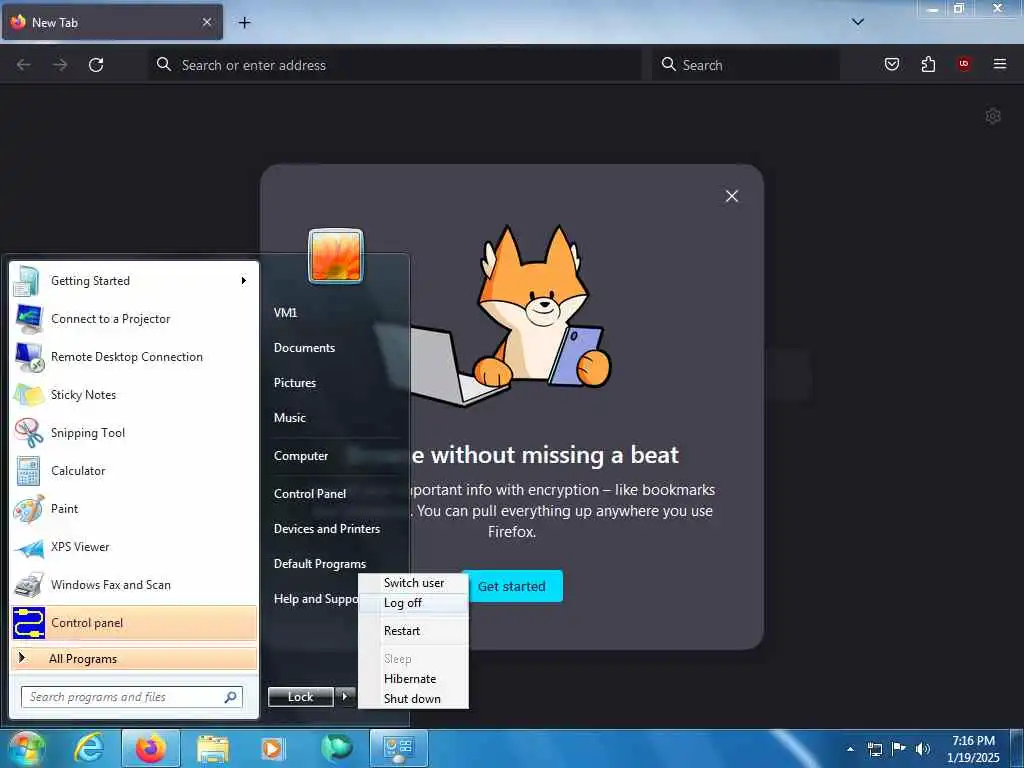Choose Log off from power menu

coord(413,603)
